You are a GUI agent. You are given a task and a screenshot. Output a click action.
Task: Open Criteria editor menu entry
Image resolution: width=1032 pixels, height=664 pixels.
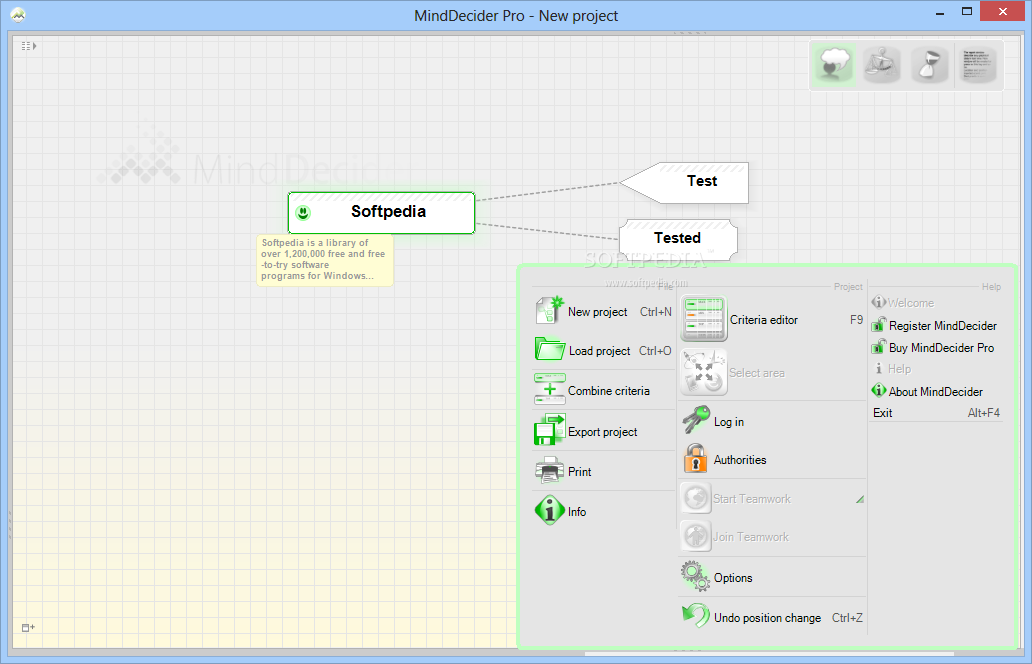pos(772,319)
